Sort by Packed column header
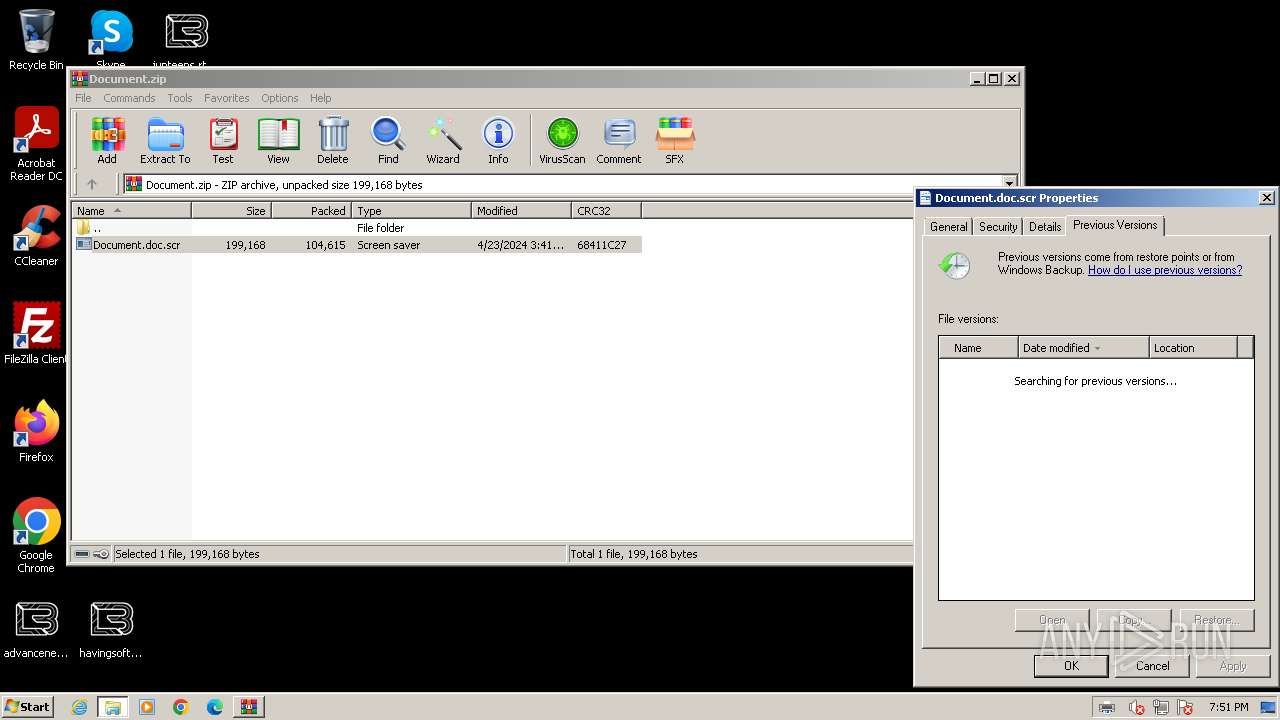 311,211
